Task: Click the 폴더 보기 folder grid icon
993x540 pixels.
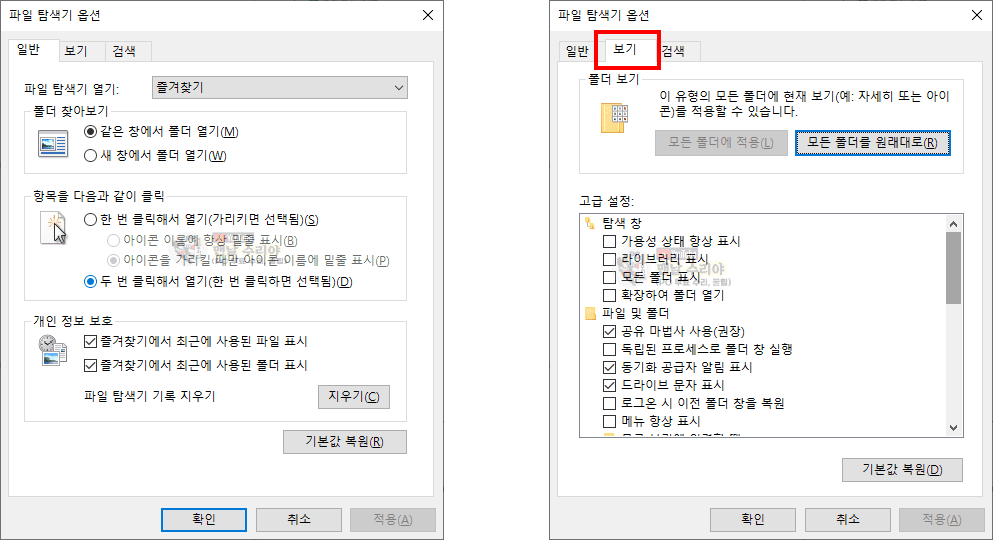Action: coord(614,118)
